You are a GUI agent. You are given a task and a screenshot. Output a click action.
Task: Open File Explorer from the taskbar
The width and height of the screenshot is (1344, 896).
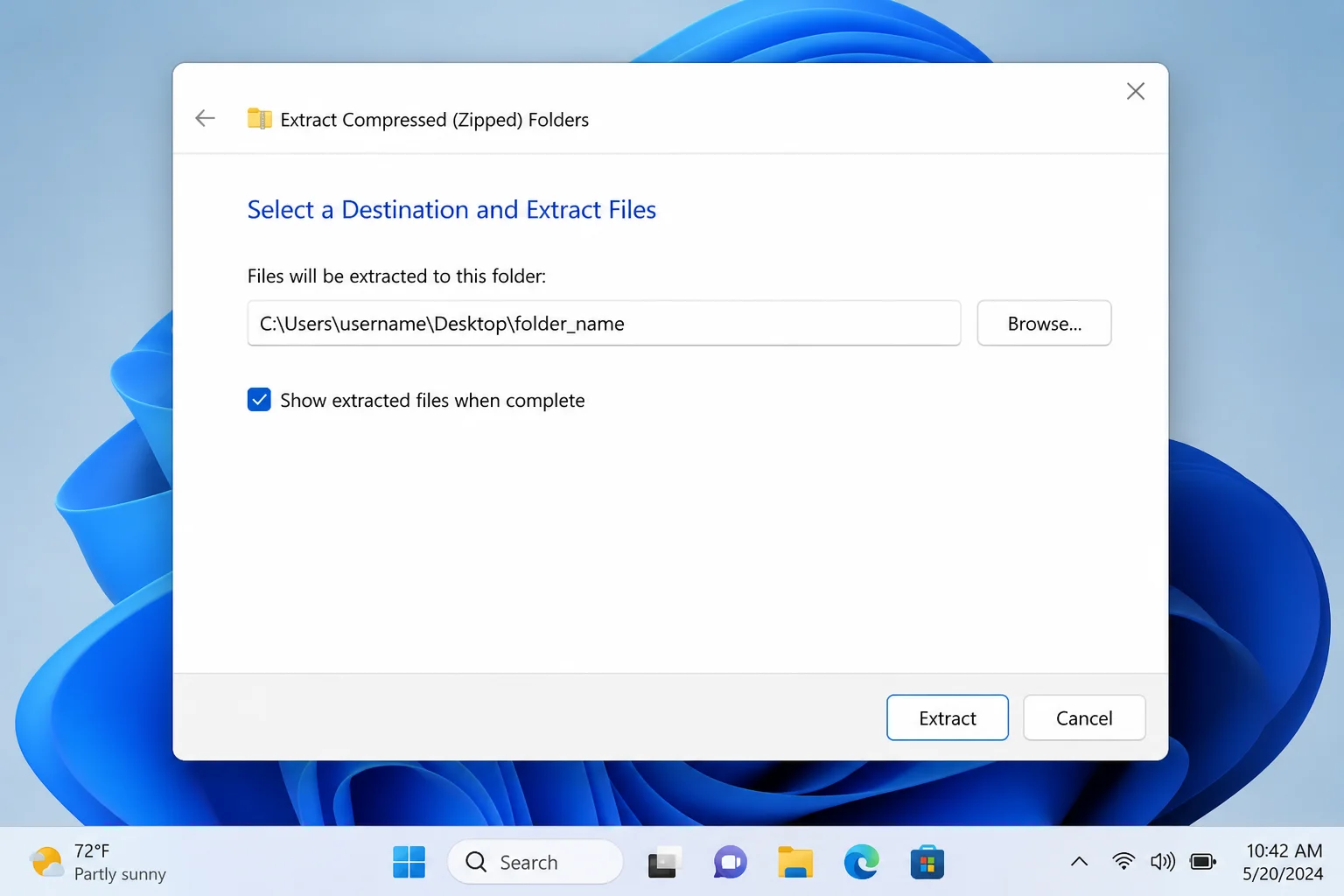tap(795, 862)
